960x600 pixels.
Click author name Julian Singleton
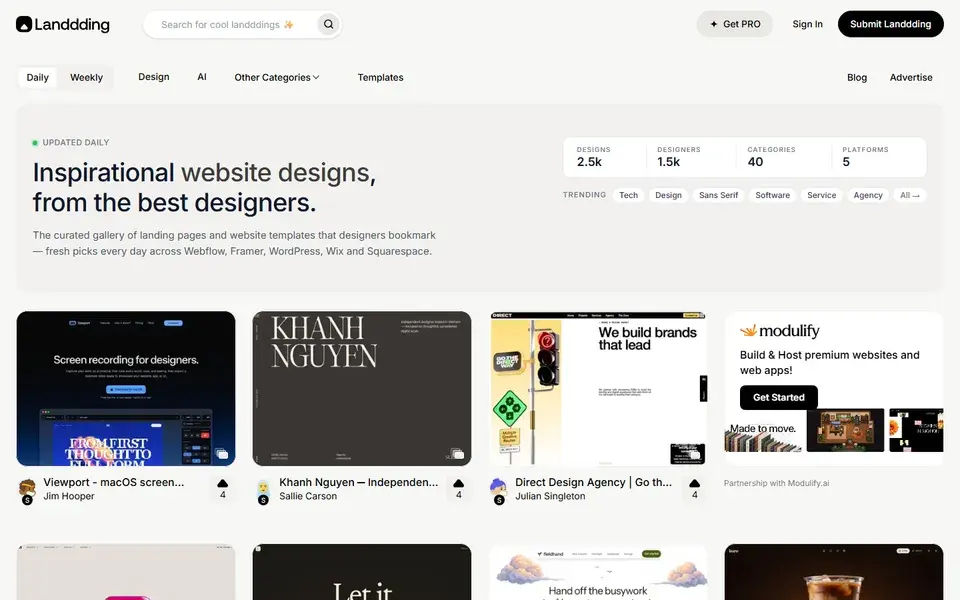coord(550,497)
